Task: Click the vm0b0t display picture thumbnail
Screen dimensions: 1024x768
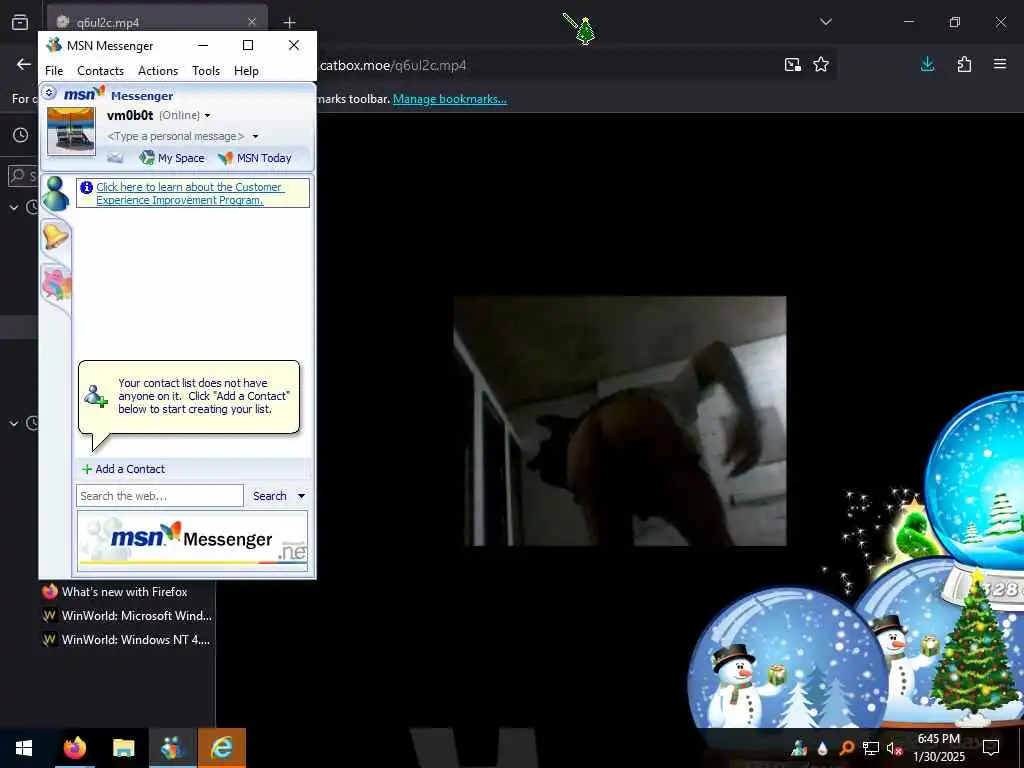Action: click(71, 131)
